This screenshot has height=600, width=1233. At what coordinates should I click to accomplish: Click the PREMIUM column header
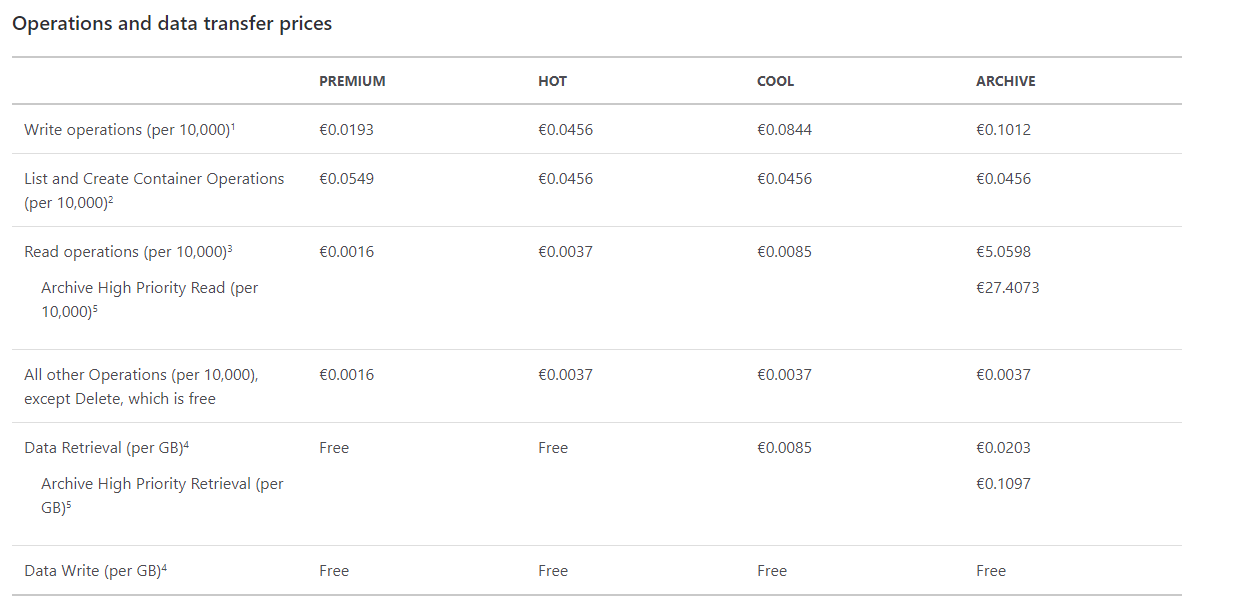point(352,81)
